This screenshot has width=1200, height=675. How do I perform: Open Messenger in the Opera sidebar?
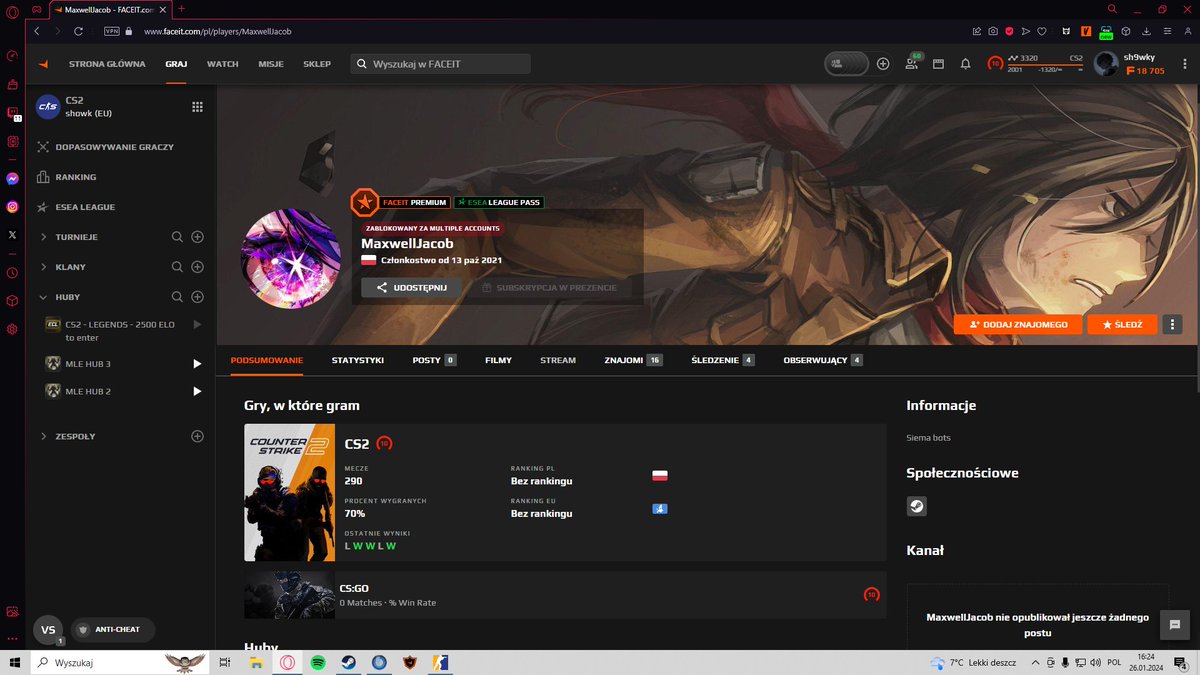(x=12, y=179)
